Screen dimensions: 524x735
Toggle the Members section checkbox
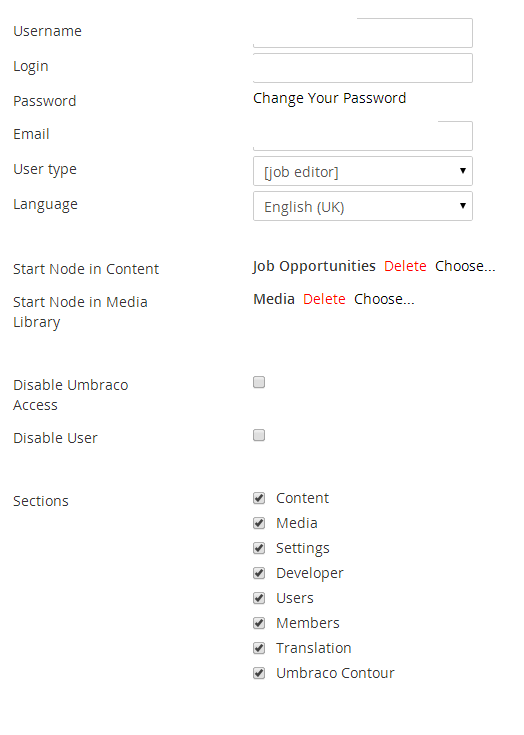point(259,623)
